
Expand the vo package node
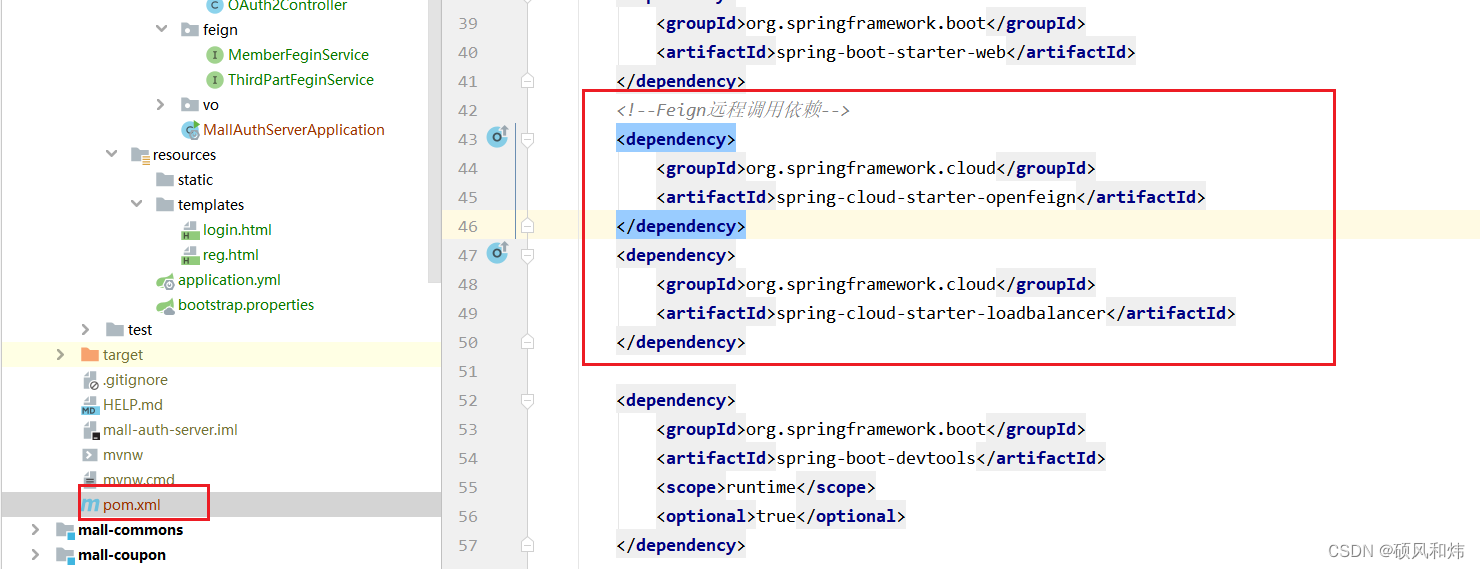(162, 105)
